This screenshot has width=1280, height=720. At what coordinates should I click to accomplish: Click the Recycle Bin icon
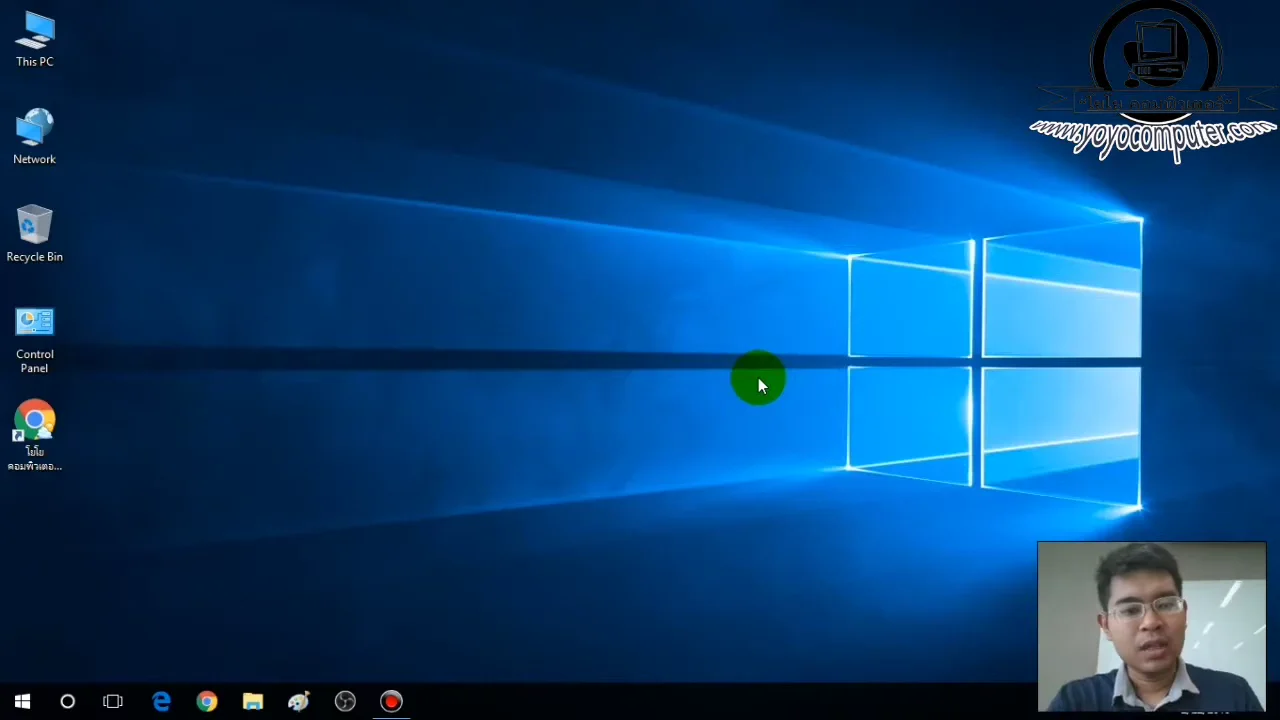click(x=34, y=233)
